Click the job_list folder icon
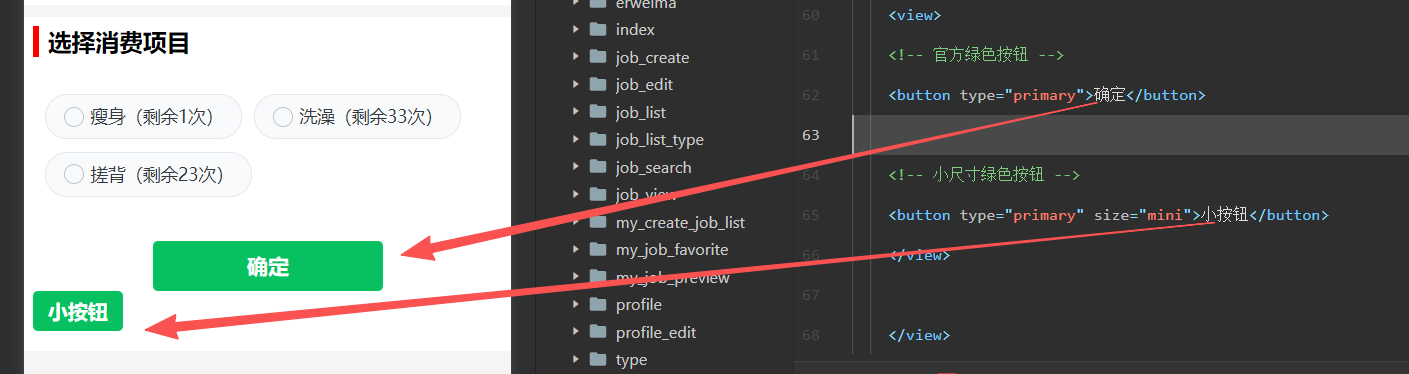 click(x=598, y=112)
